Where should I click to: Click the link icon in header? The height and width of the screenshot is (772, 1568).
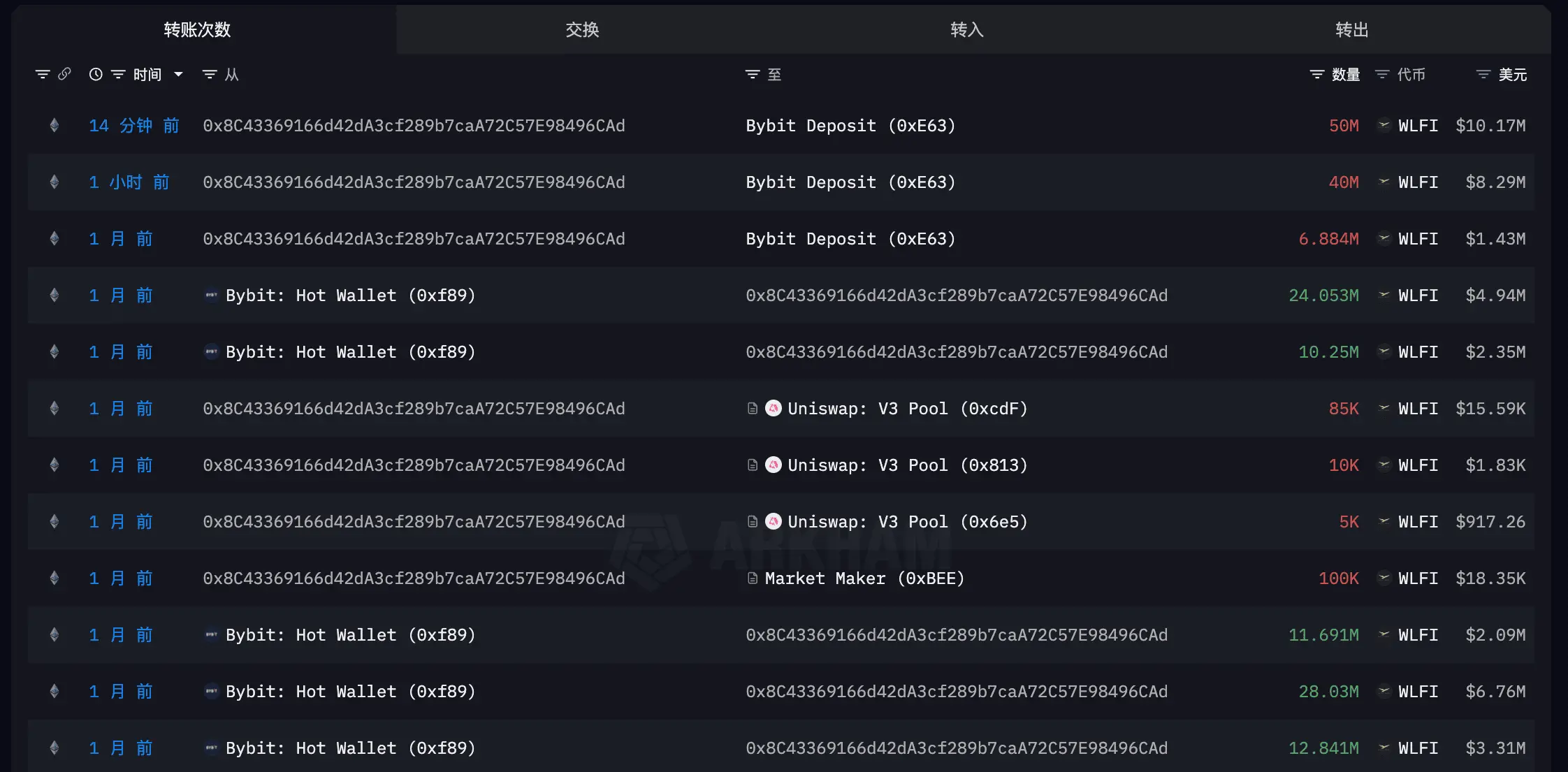coord(64,74)
